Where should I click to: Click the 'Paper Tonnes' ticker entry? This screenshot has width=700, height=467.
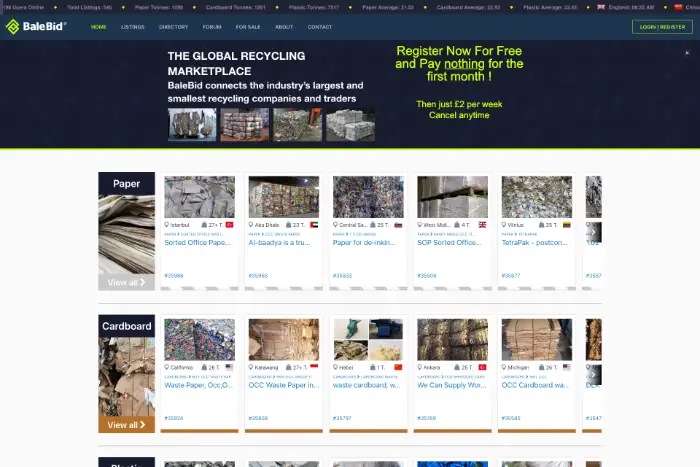click(x=159, y=7)
